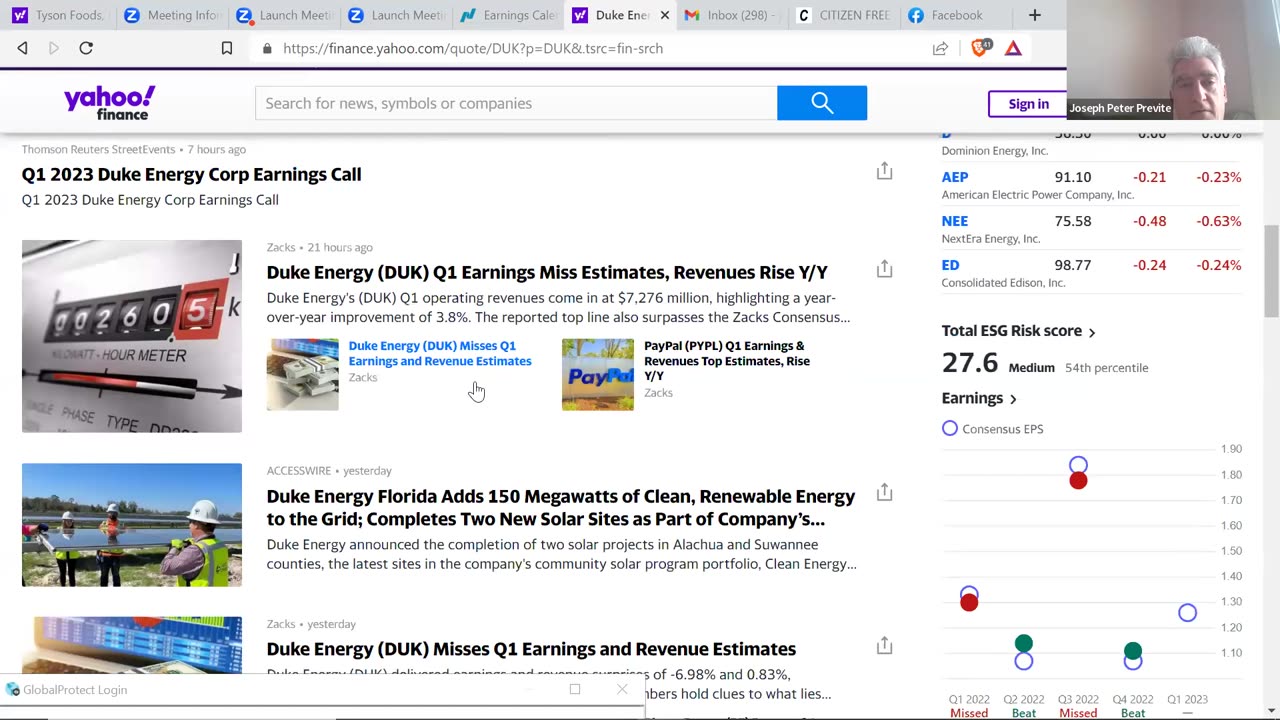The width and height of the screenshot is (1280, 720).
Task: Click the Q1 2022 red actual EPS dot
Action: click(969, 602)
